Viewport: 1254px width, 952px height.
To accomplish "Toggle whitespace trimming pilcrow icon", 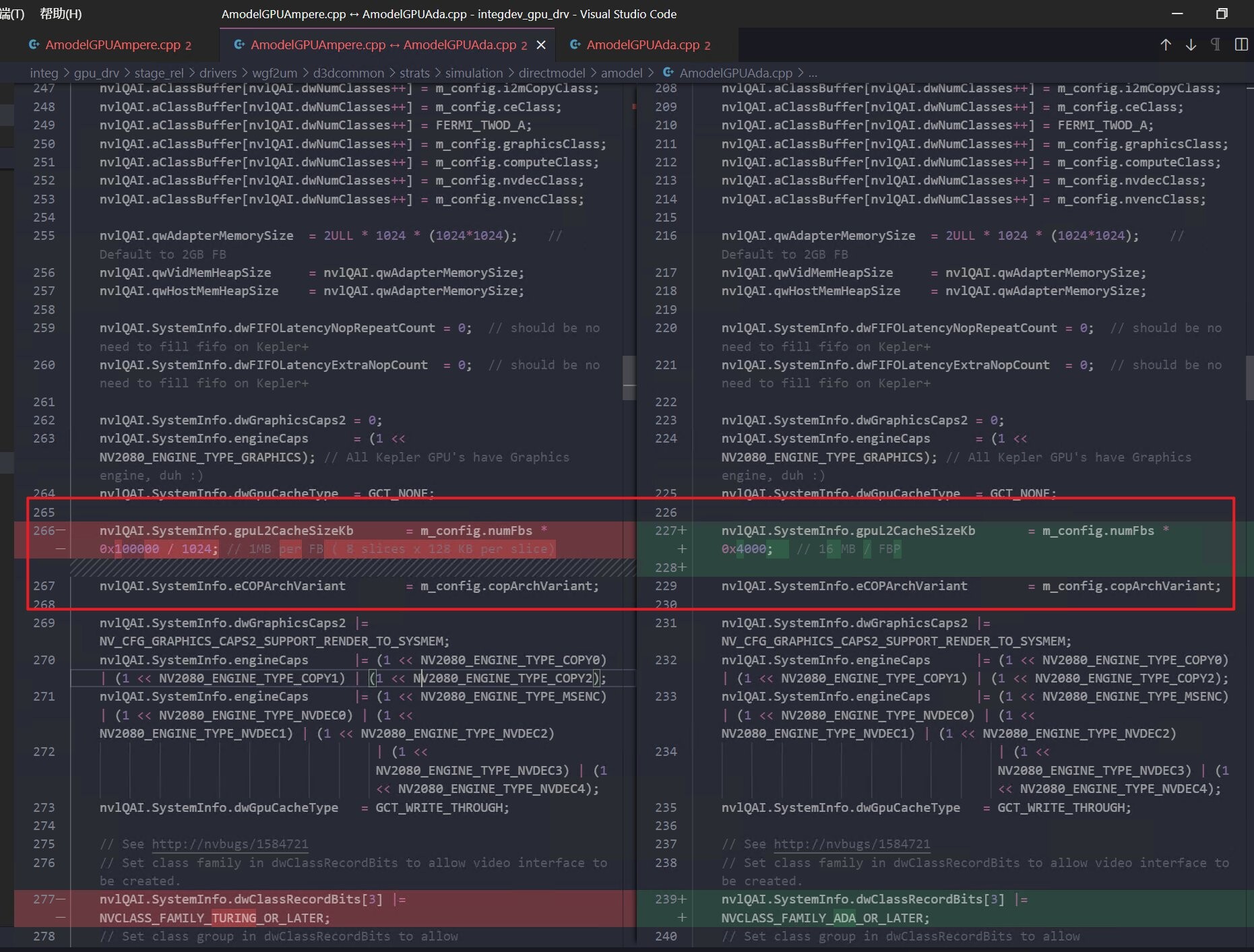I will tap(1216, 44).
